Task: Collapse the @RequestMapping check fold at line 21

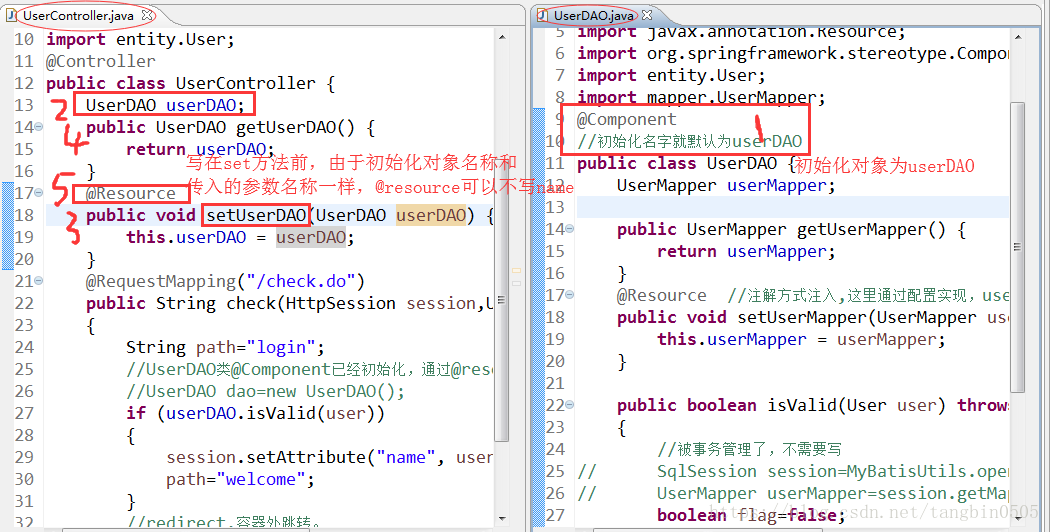Action: pyautogui.click(x=39, y=281)
